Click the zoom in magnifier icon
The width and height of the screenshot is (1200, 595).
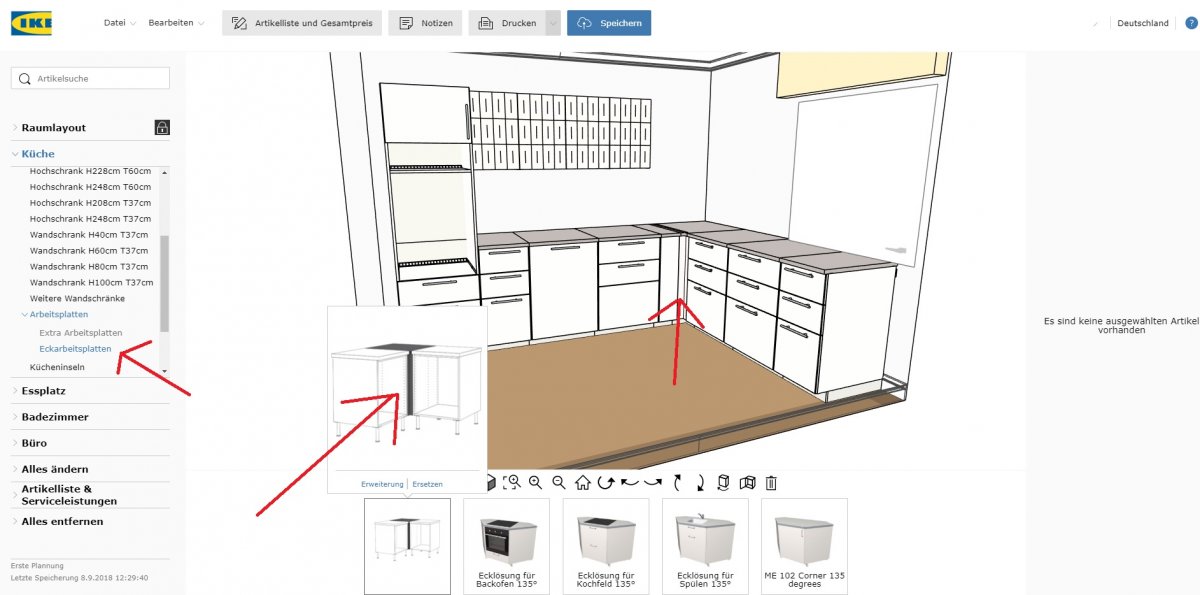535,482
